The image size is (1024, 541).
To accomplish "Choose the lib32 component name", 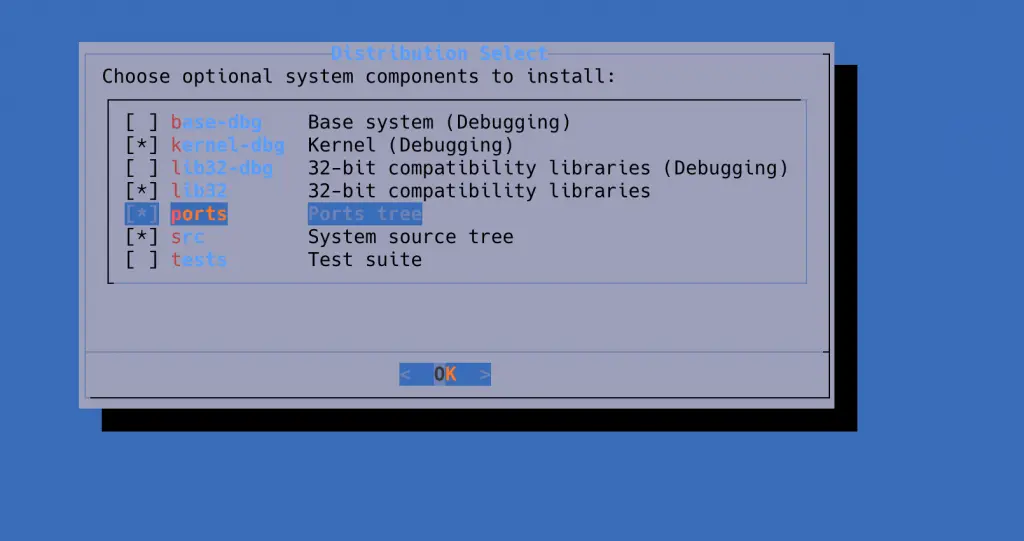I will tap(199, 191).
